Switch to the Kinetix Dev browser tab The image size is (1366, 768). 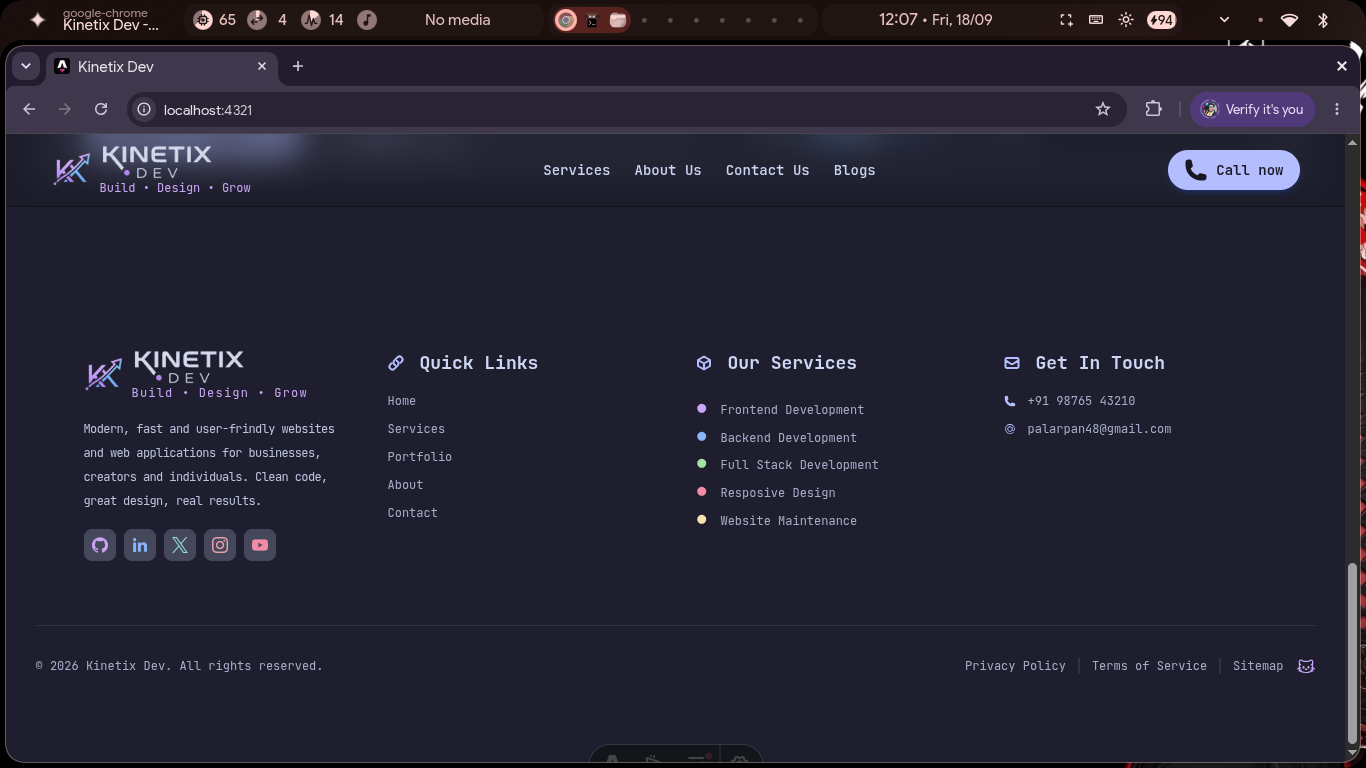pos(161,66)
